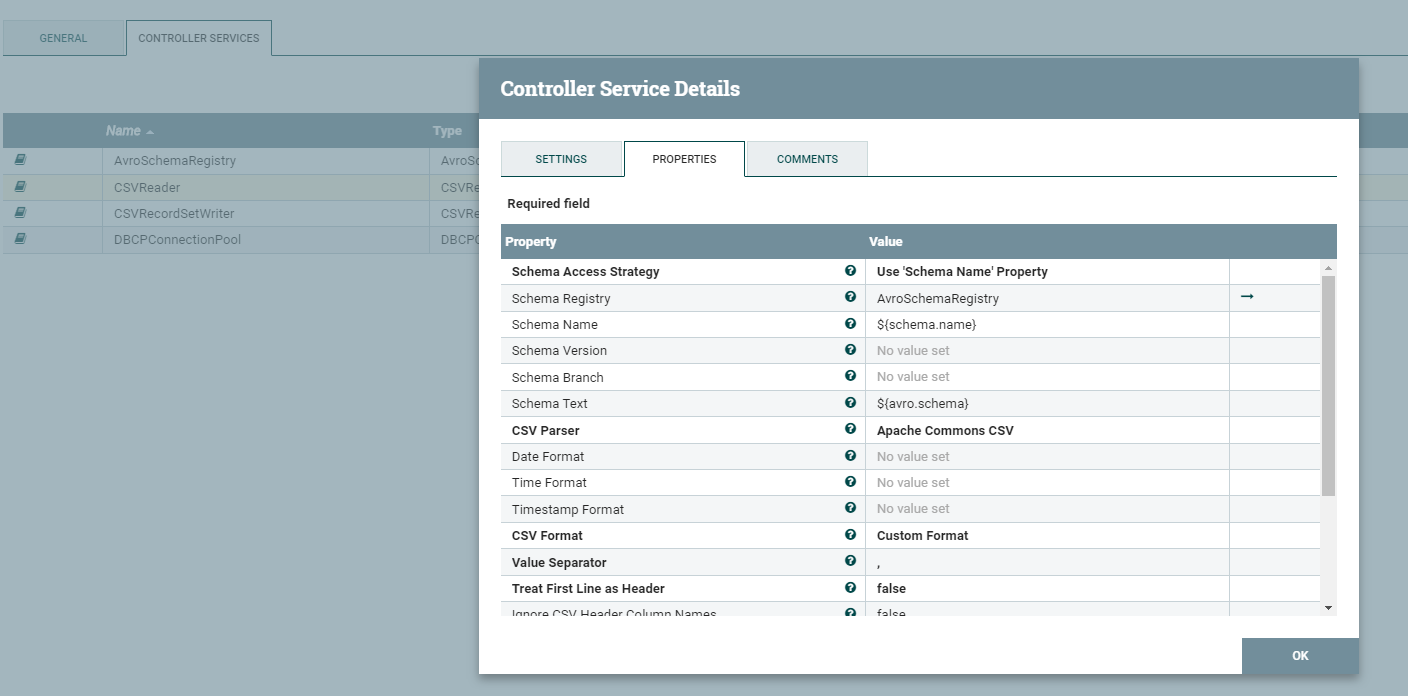The width and height of the screenshot is (1408, 696).
Task: Click help icon for Treat First Line as Header
Action: (850, 588)
